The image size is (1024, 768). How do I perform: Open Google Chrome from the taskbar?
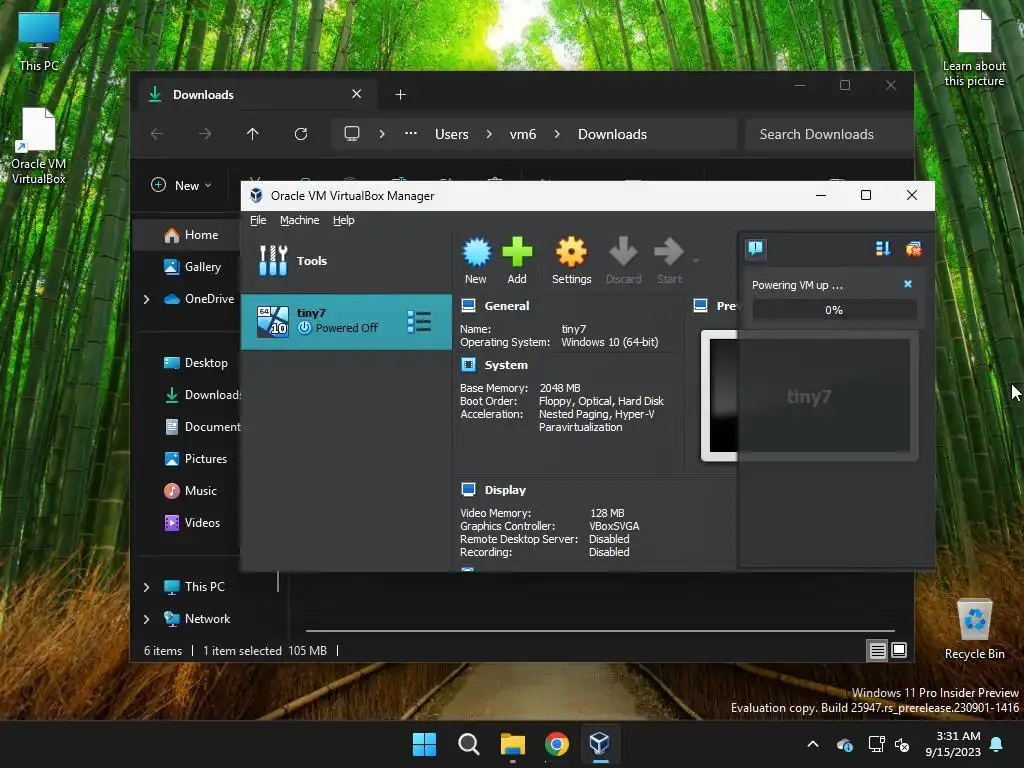tap(556, 744)
